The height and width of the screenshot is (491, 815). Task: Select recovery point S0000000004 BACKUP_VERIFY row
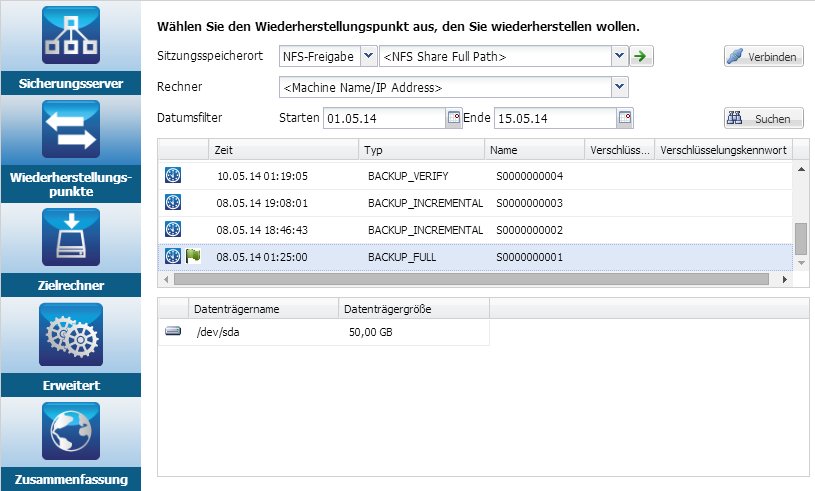[x=475, y=176]
